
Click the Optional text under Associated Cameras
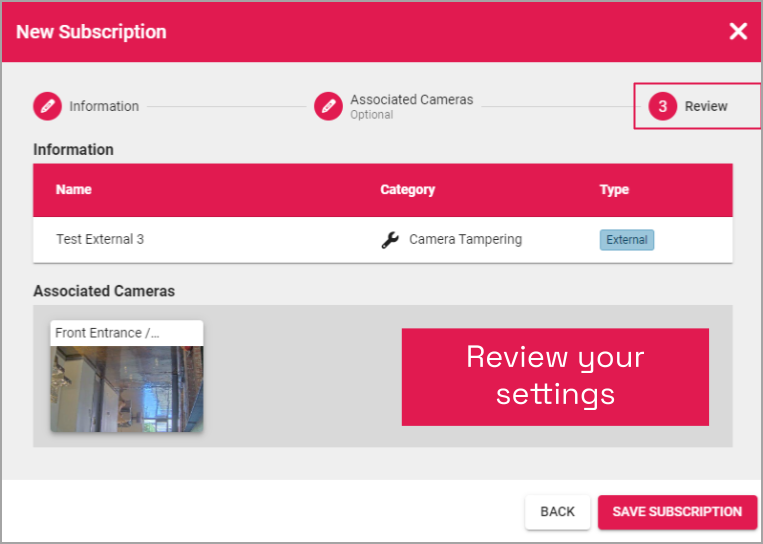coord(371,115)
